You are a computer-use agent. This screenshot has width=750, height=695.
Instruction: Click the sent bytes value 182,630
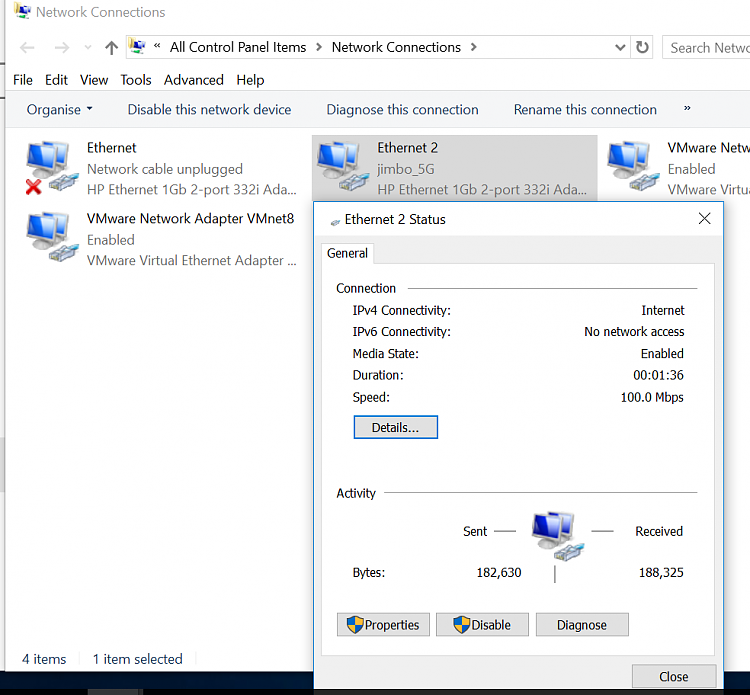[x=498, y=573]
